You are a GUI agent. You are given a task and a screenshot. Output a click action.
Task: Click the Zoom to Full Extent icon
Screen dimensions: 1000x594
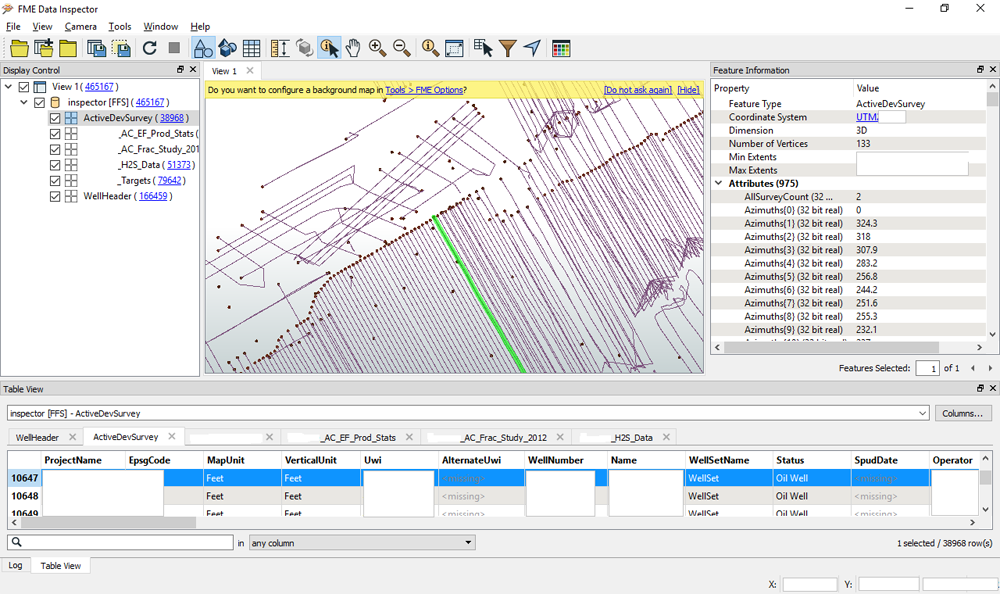click(454, 48)
